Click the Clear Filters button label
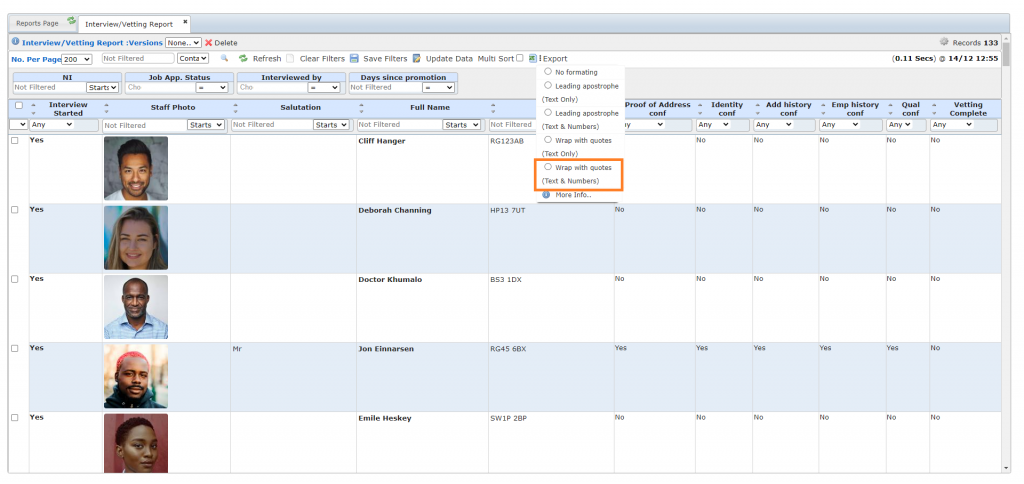This screenshot has width=1024, height=484. click(322, 59)
